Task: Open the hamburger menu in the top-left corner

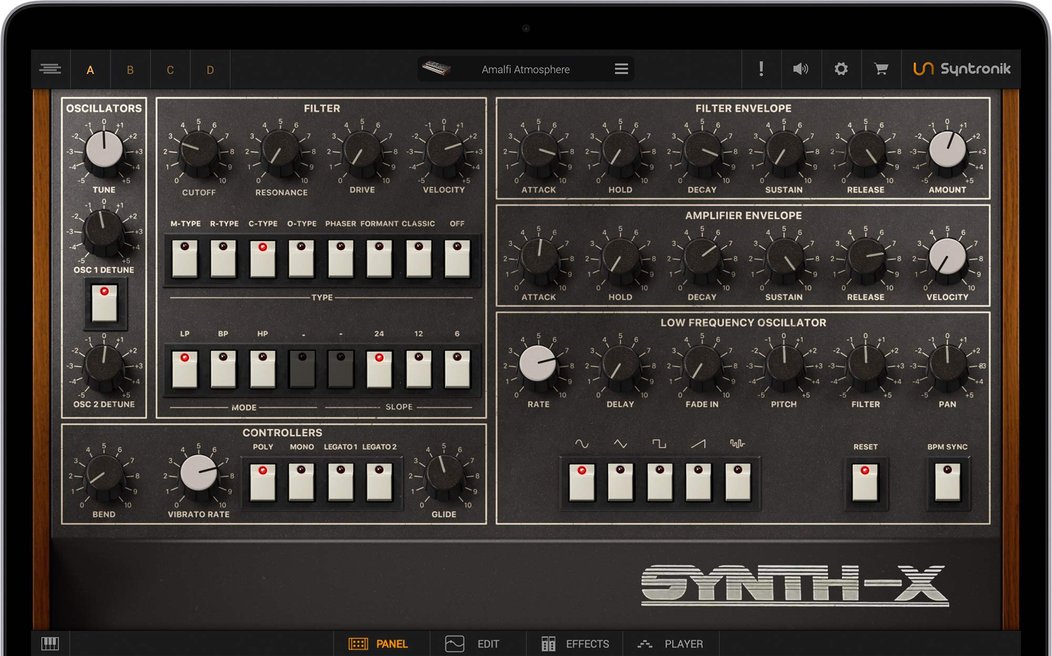Action: (50, 69)
